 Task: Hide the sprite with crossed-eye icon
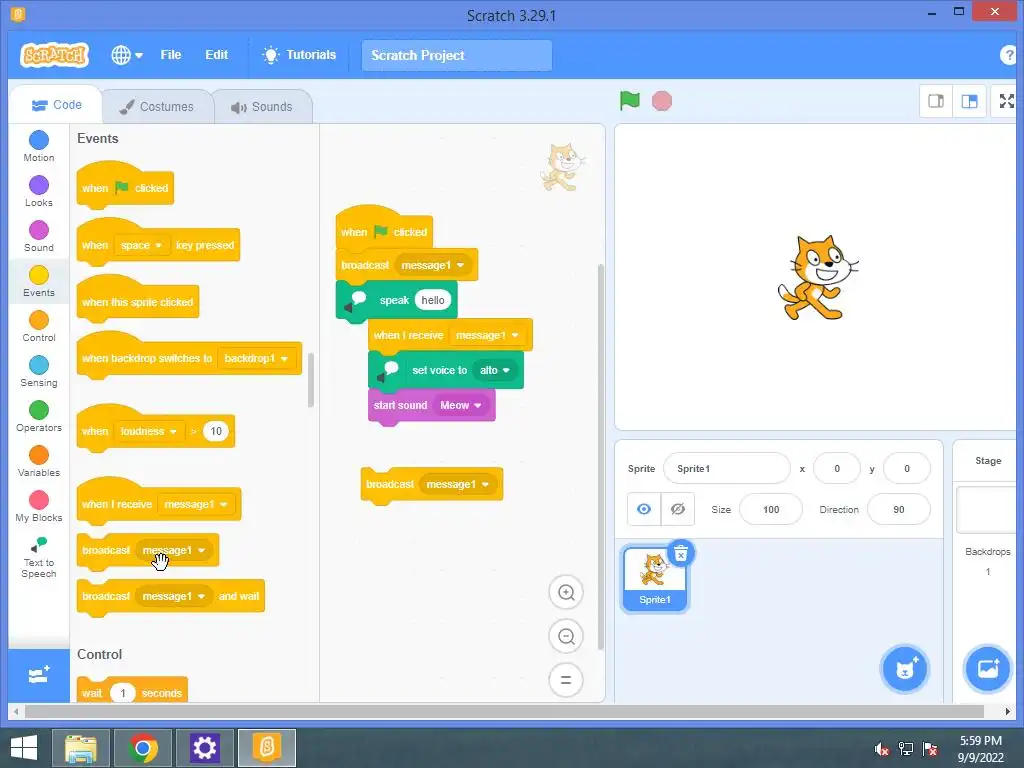pos(678,509)
